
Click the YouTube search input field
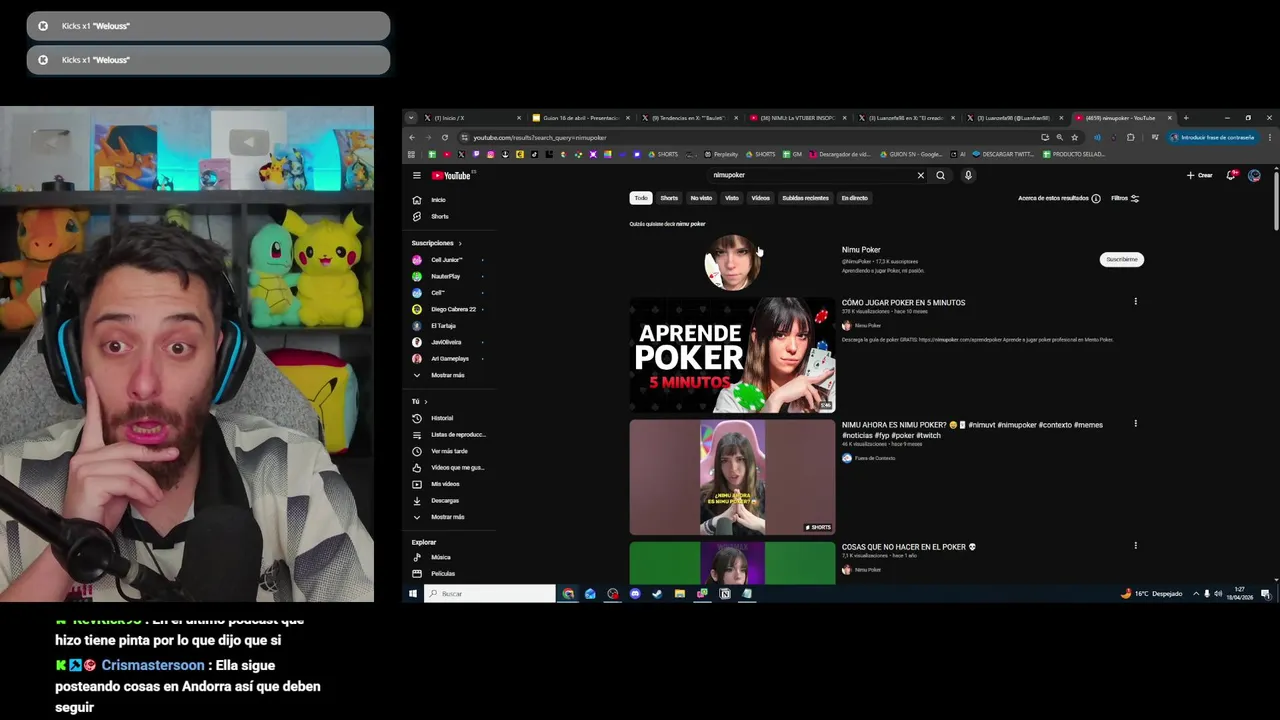(810, 175)
